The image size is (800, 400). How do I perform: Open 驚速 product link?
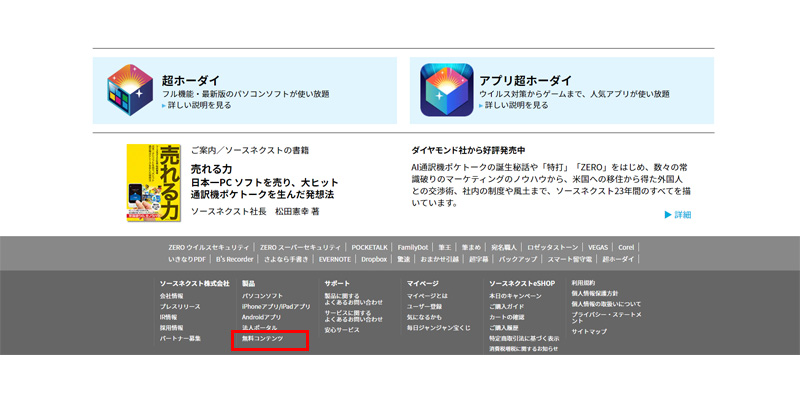[404, 259]
